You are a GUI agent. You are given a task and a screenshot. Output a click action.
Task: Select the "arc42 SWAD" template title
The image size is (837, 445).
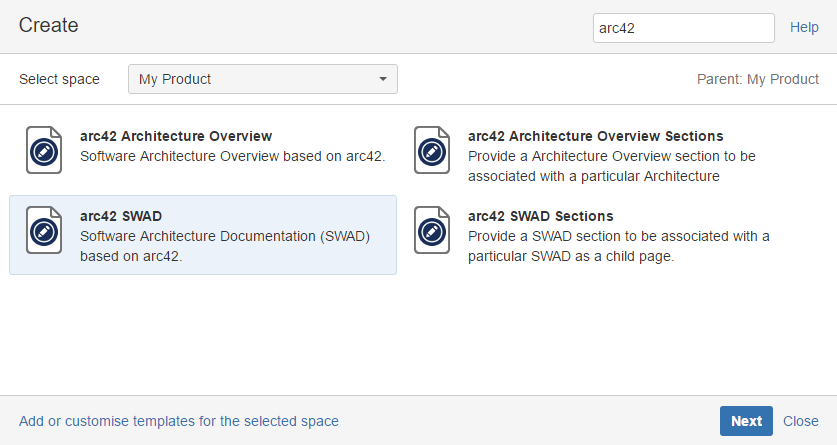click(x=121, y=216)
